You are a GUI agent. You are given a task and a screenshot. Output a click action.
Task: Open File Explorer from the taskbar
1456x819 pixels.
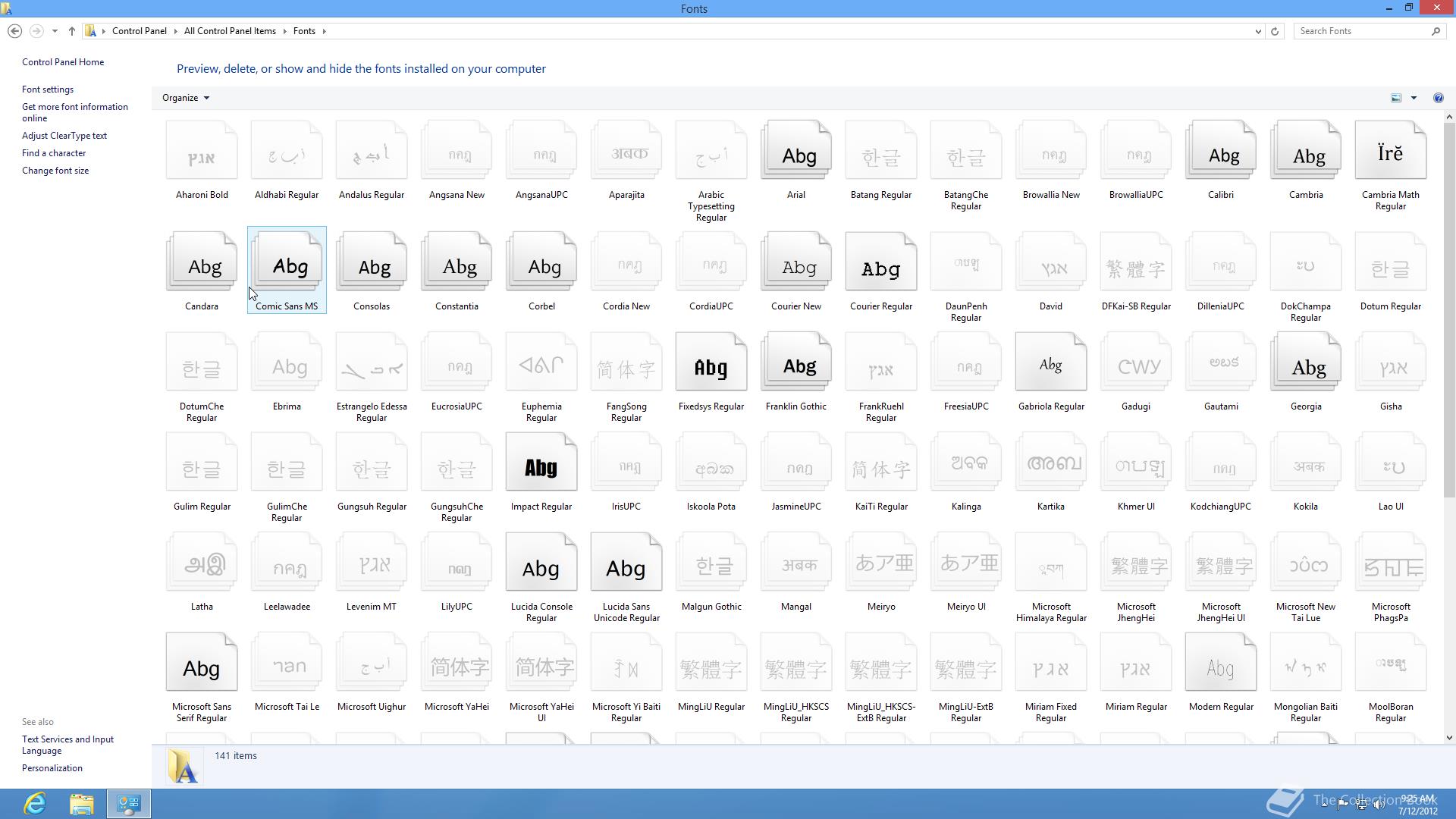coord(81,803)
